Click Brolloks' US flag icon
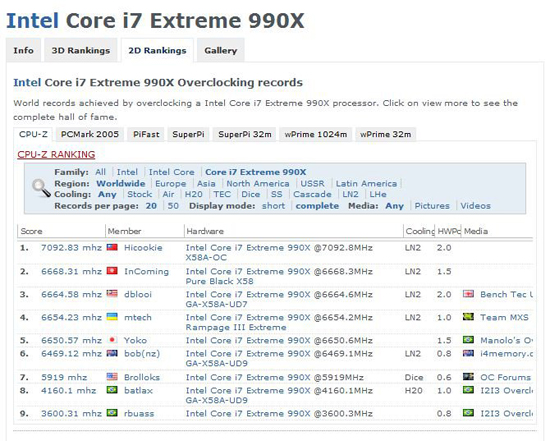Image resolution: width=550 pixels, height=441 pixels. tap(112, 377)
